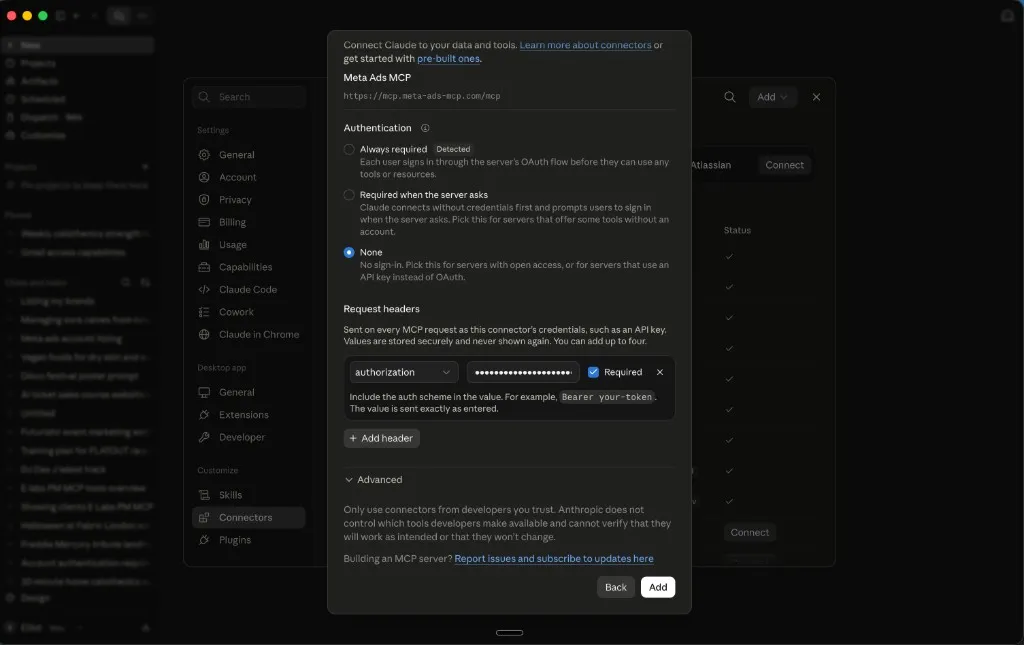Select Connectors in settings sidebar
The height and width of the screenshot is (645, 1024).
[x=248, y=518]
